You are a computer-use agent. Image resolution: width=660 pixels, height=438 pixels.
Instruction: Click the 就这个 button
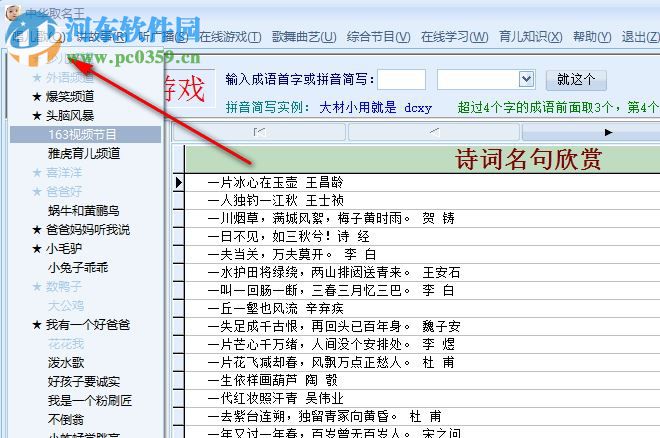click(576, 80)
